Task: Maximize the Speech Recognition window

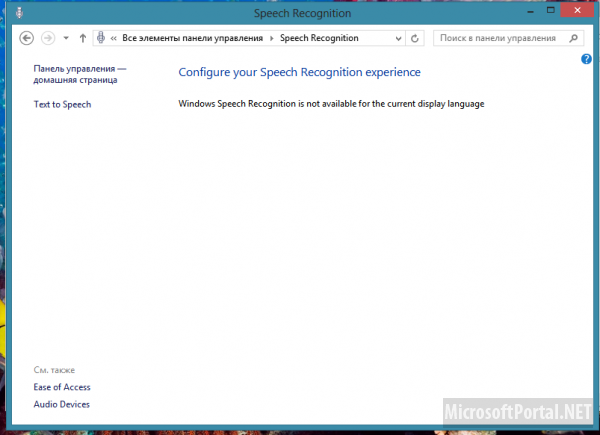Action: (551, 10)
